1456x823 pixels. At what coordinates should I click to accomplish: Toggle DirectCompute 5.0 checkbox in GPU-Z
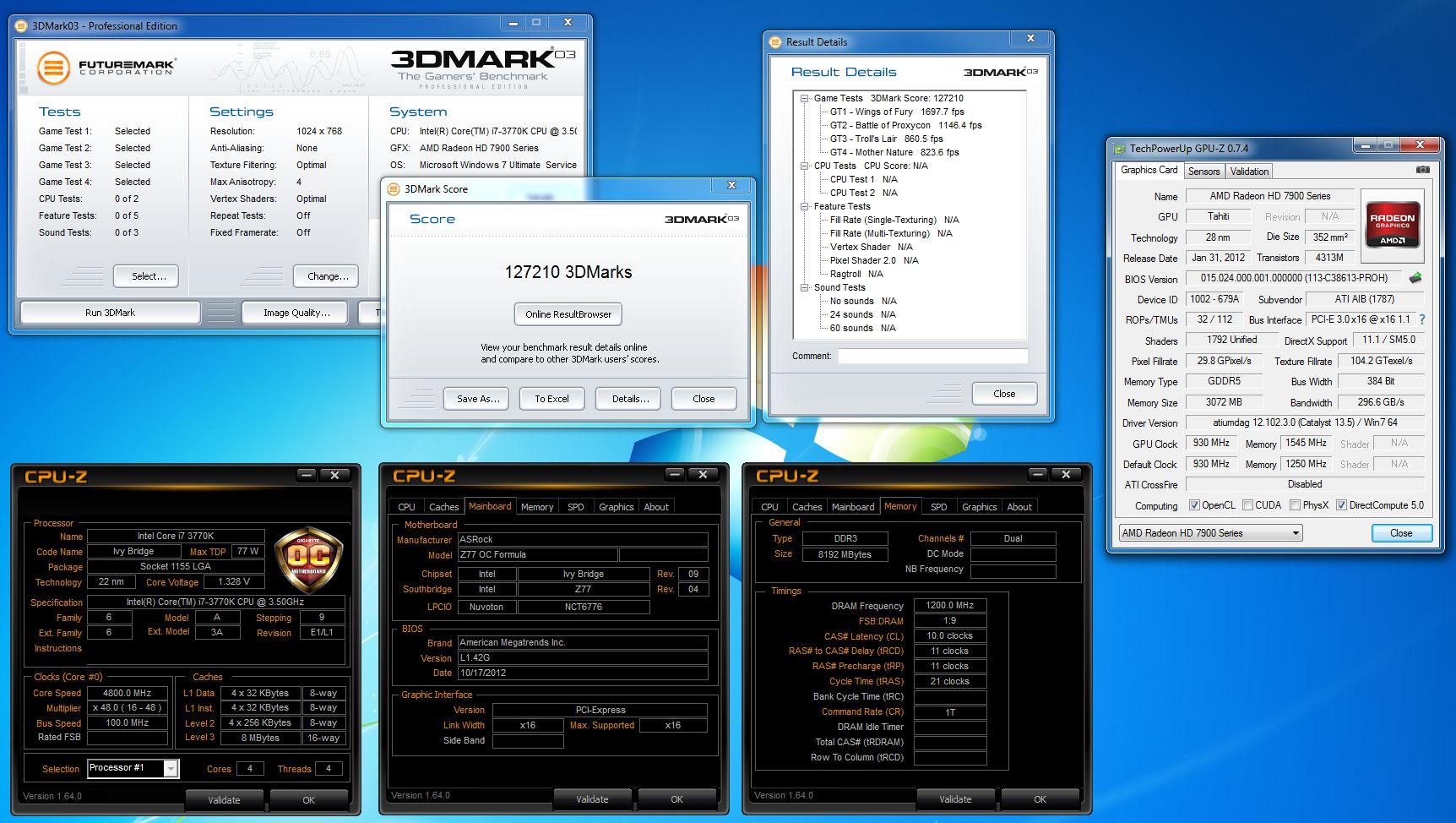pyautogui.click(x=1341, y=505)
